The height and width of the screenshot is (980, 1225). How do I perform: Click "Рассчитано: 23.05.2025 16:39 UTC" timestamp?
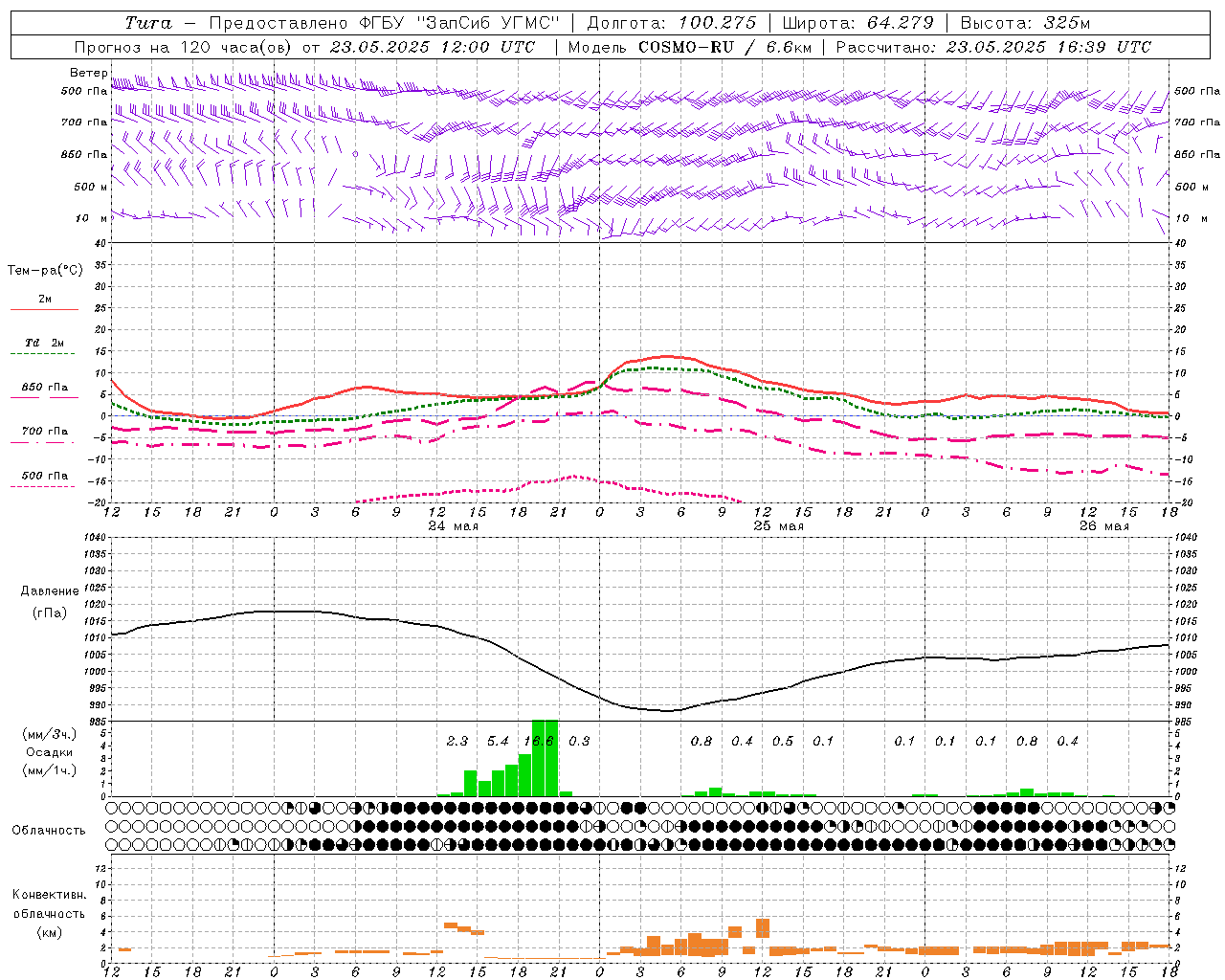click(x=993, y=47)
